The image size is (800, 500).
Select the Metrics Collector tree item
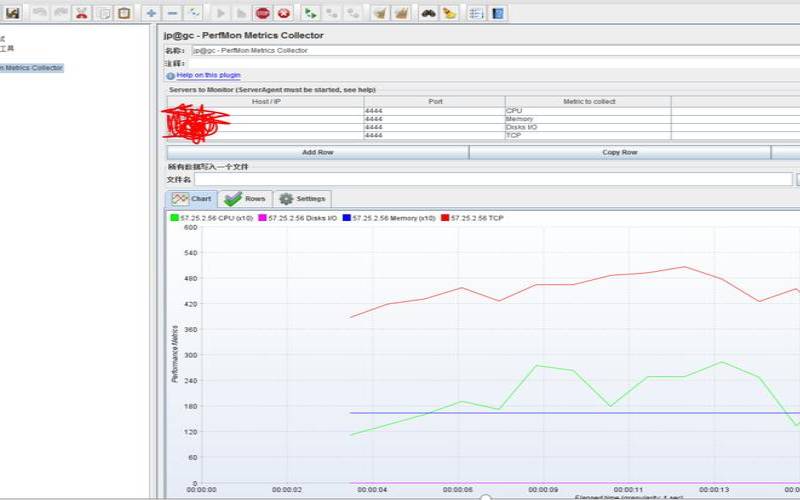pyautogui.click(x=32, y=68)
